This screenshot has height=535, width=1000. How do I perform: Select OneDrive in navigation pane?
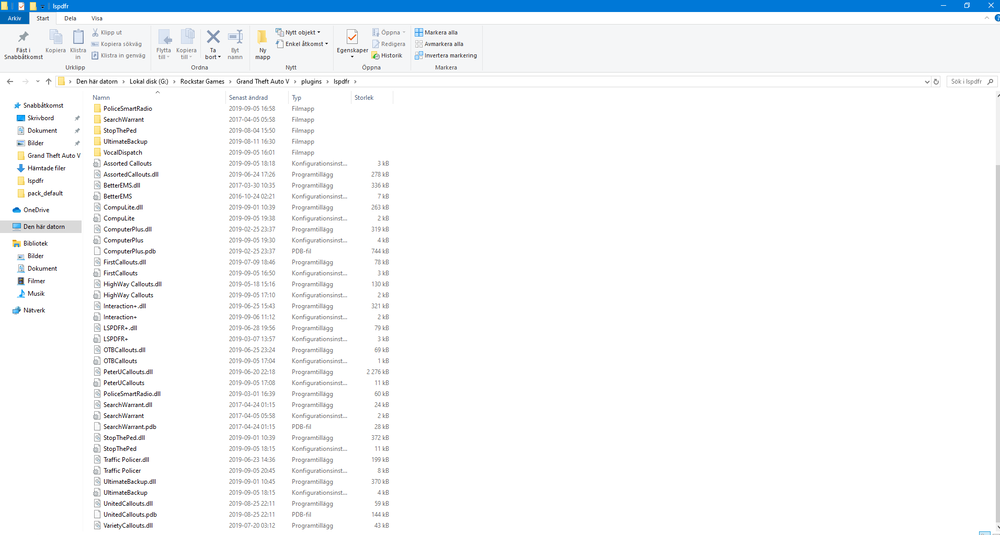[36, 210]
